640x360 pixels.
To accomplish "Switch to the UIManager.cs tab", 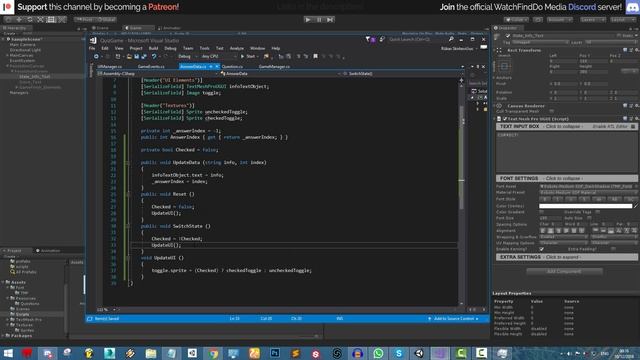I will click(110, 67).
